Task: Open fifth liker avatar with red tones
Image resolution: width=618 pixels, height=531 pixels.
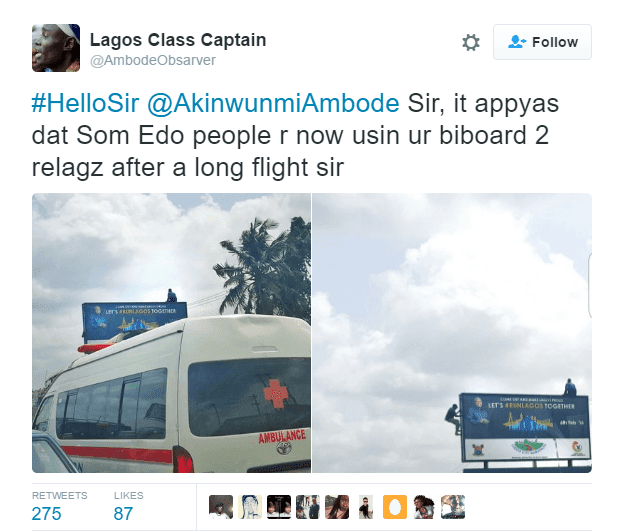Action: click(x=337, y=507)
